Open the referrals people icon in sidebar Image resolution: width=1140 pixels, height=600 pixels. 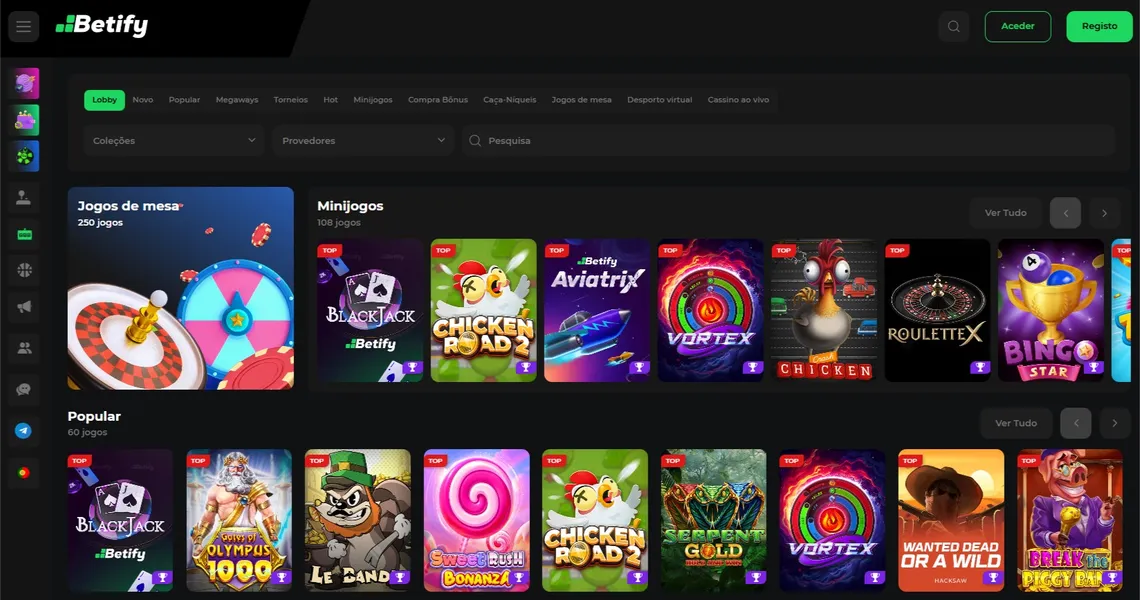(x=24, y=348)
